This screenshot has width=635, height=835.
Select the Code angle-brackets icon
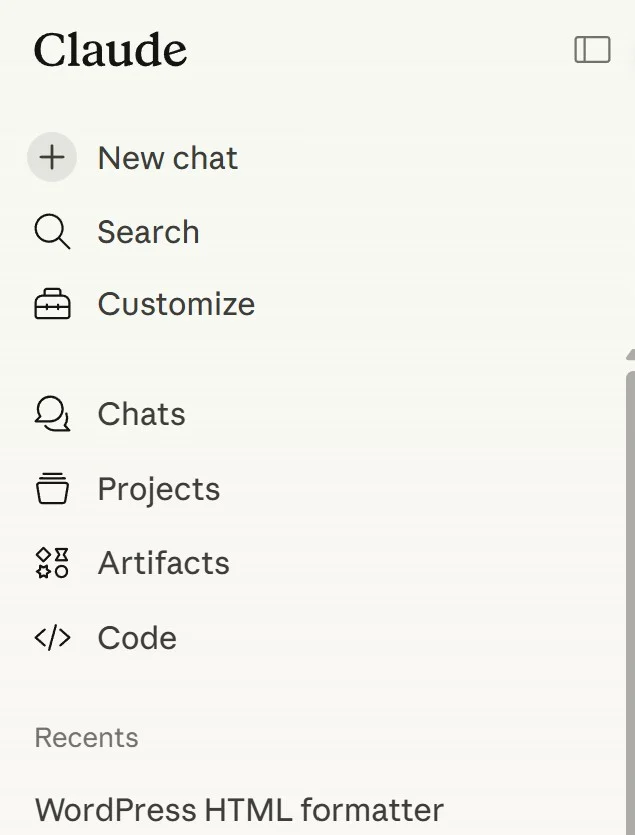pos(51,637)
